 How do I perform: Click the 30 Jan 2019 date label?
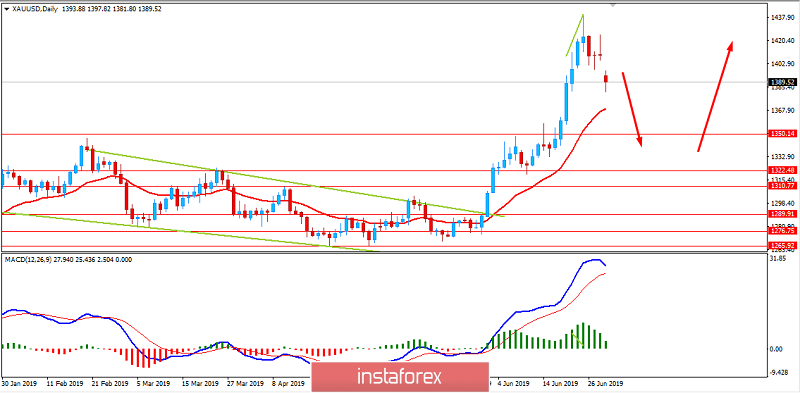click(x=19, y=383)
